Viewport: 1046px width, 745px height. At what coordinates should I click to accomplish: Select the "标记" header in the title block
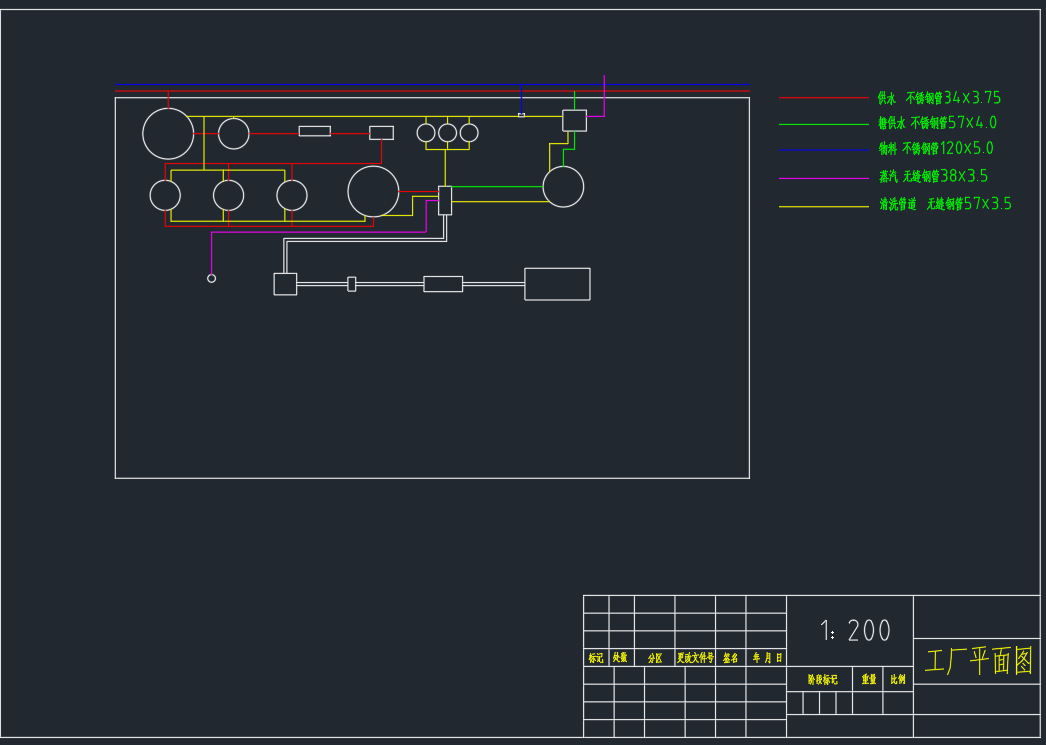tap(596, 658)
